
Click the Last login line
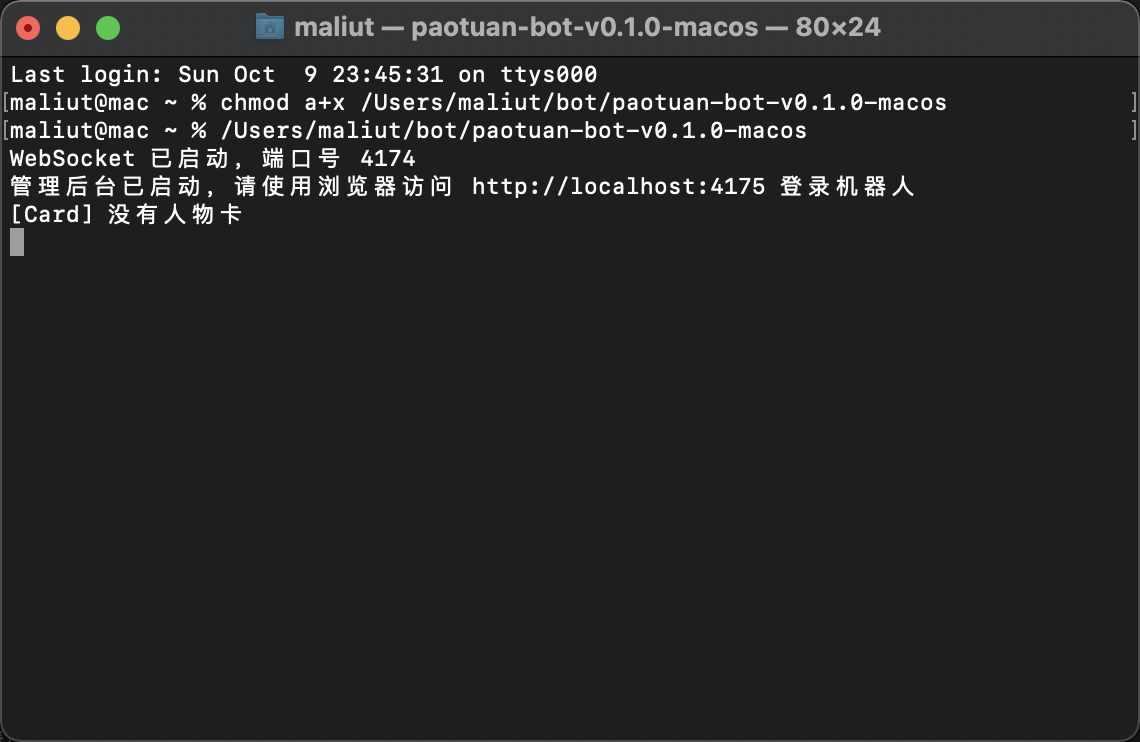[303, 74]
